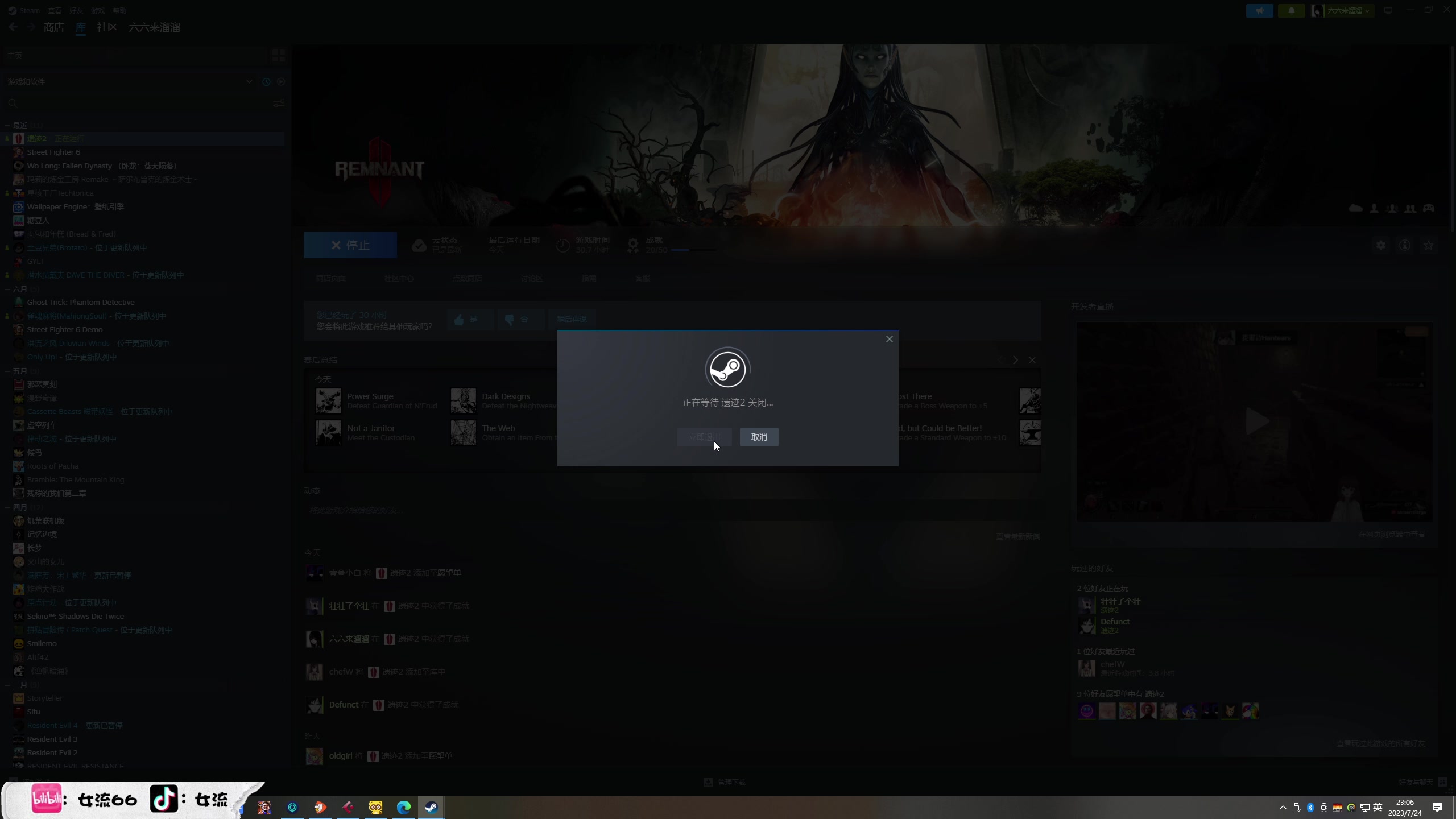Click the Steam announcements megaphone icon
This screenshot has width=1456, height=819.
click(1259, 10)
